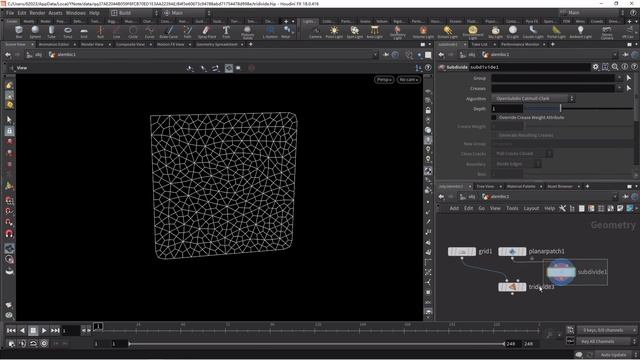
Task: Open help for the Subdivide node
Action: pos(634,67)
